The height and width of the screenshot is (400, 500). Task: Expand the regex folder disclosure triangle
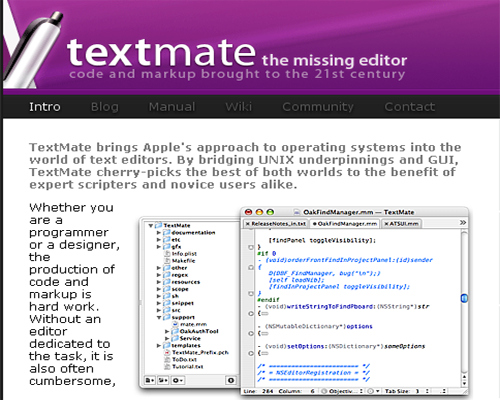pos(159,275)
